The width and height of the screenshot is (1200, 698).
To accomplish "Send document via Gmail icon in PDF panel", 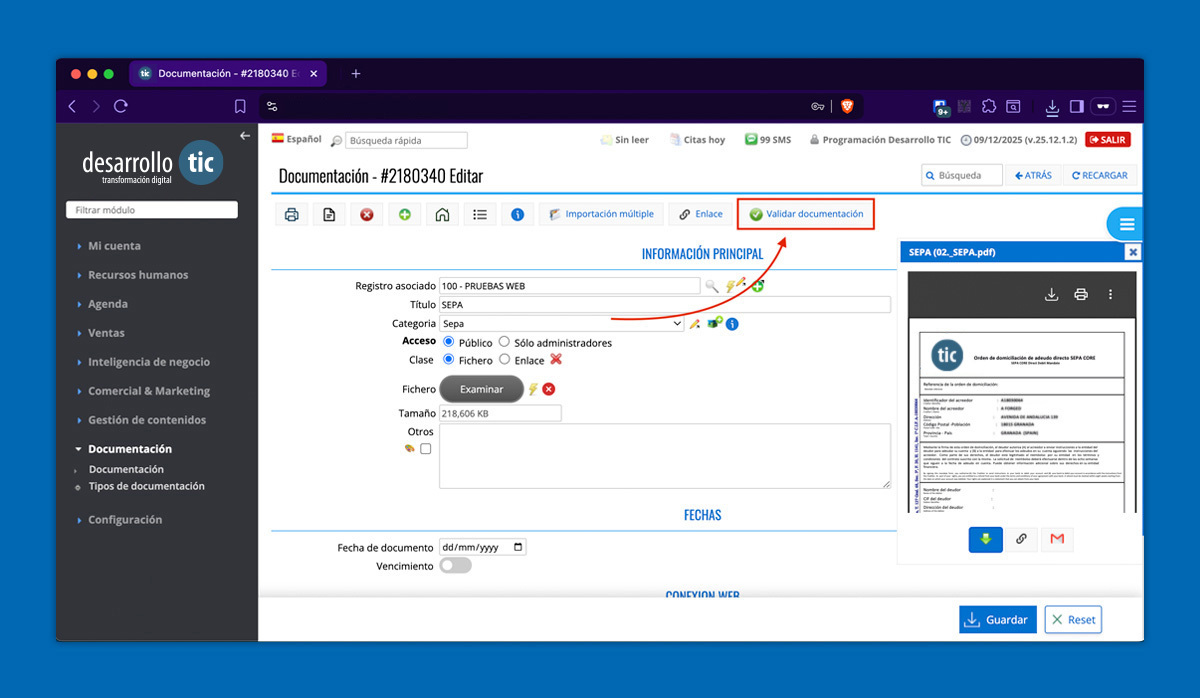I will pyautogui.click(x=1057, y=539).
